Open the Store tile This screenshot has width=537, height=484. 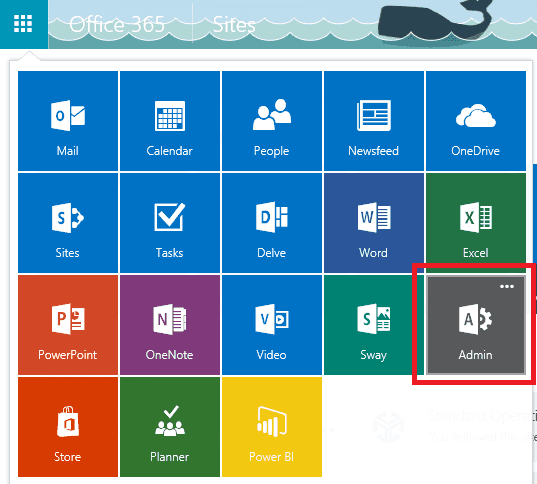[x=68, y=427]
